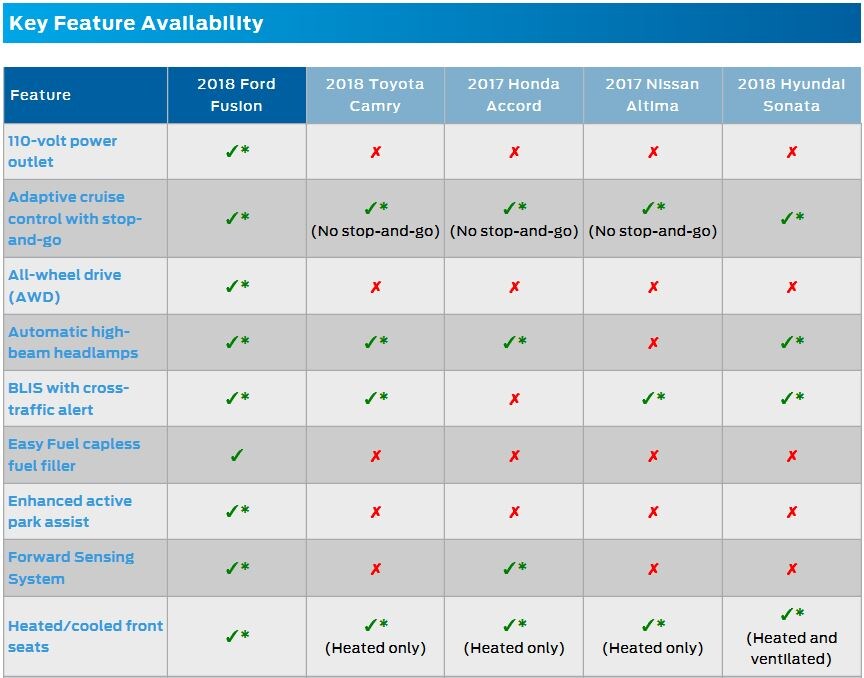Select the Easy Fuel capless check under Ford Fusion

237,455
